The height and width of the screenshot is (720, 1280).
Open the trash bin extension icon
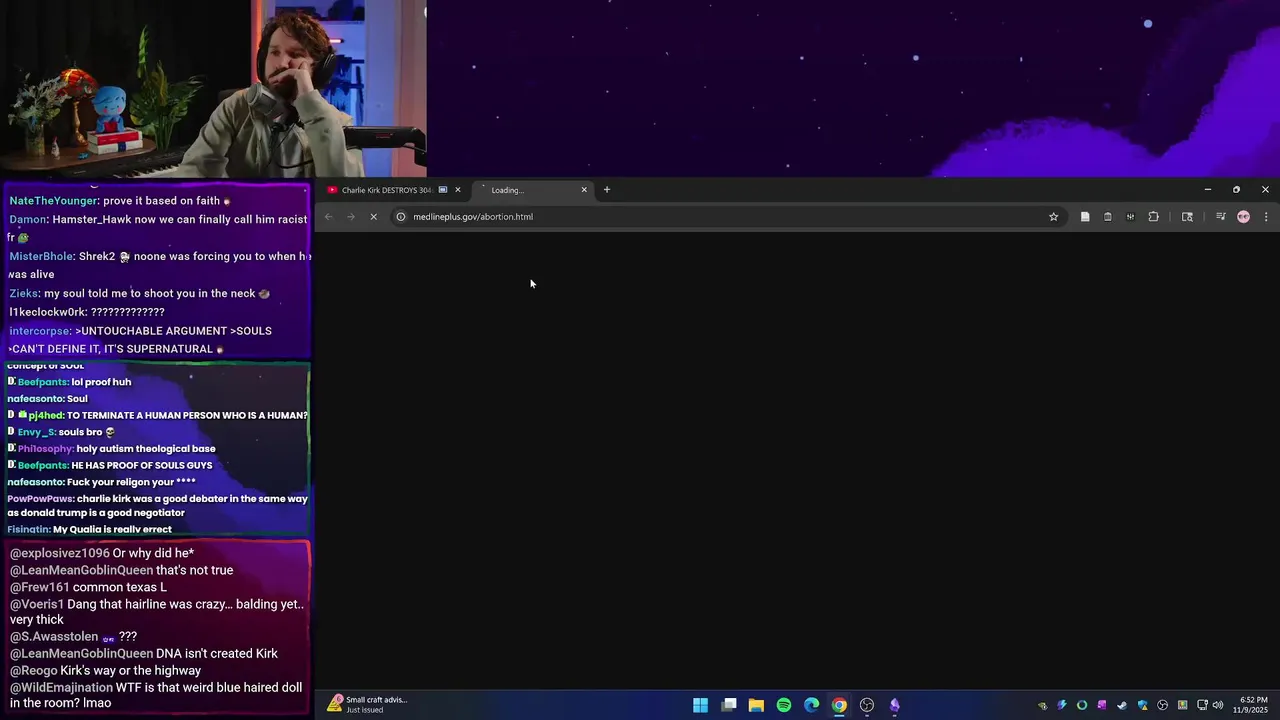[x=1108, y=217]
